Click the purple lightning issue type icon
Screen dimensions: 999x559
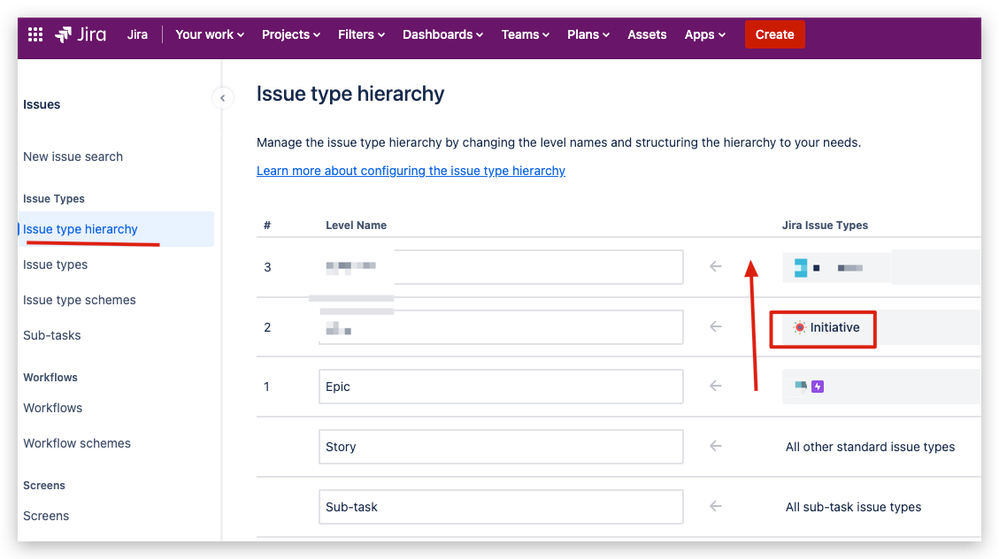click(x=817, y=386)
